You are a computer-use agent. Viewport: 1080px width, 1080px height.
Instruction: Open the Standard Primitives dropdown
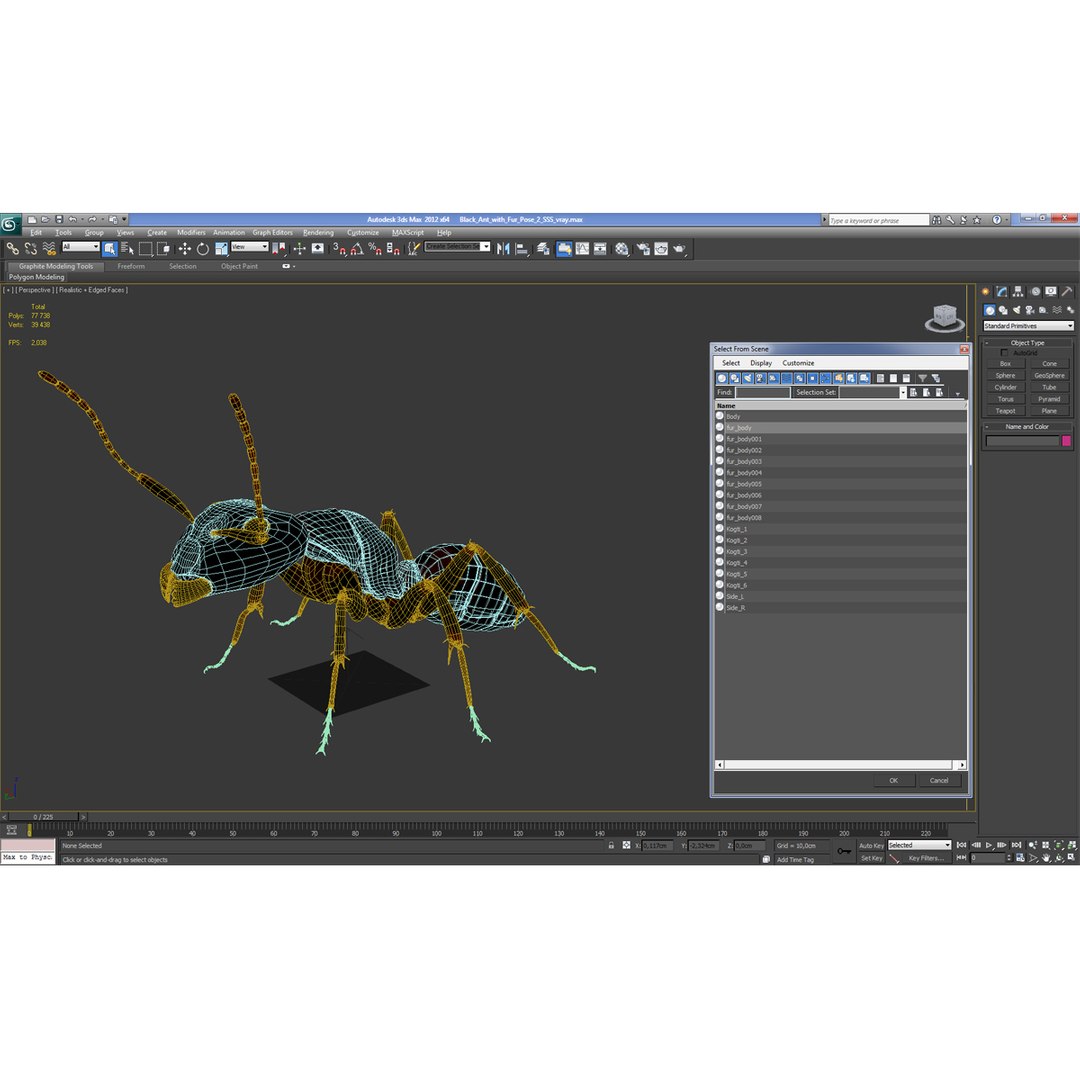(x=1028, y=326)
